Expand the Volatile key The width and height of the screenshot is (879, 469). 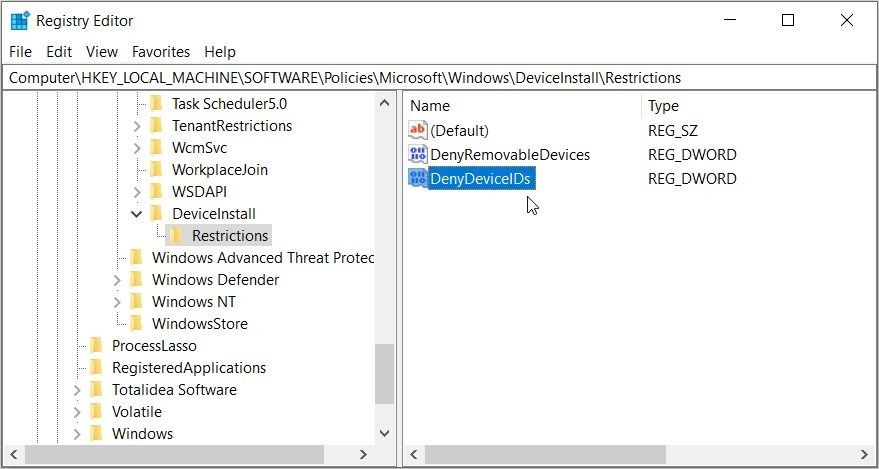pyautogui.click(x=77, y=412)
